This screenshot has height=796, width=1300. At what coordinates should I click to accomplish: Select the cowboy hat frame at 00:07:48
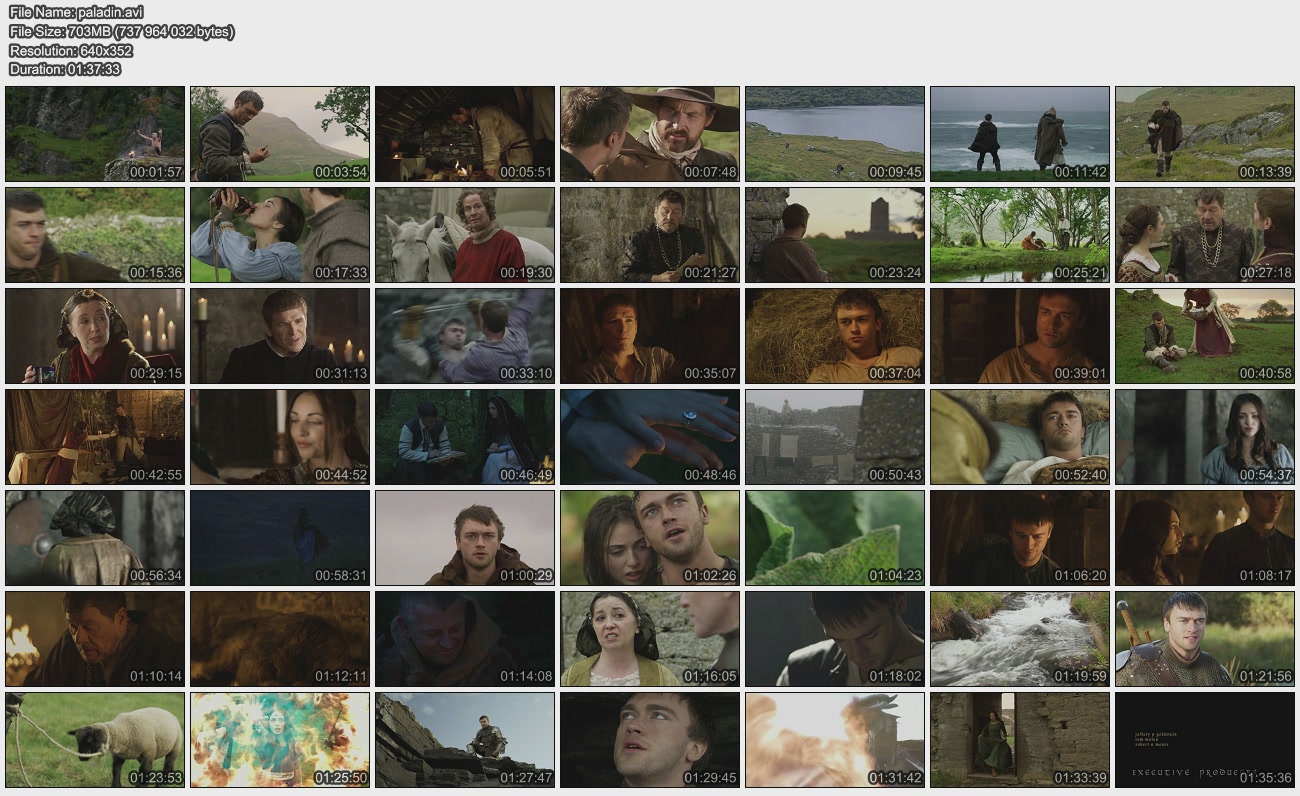tap(650, 134)
